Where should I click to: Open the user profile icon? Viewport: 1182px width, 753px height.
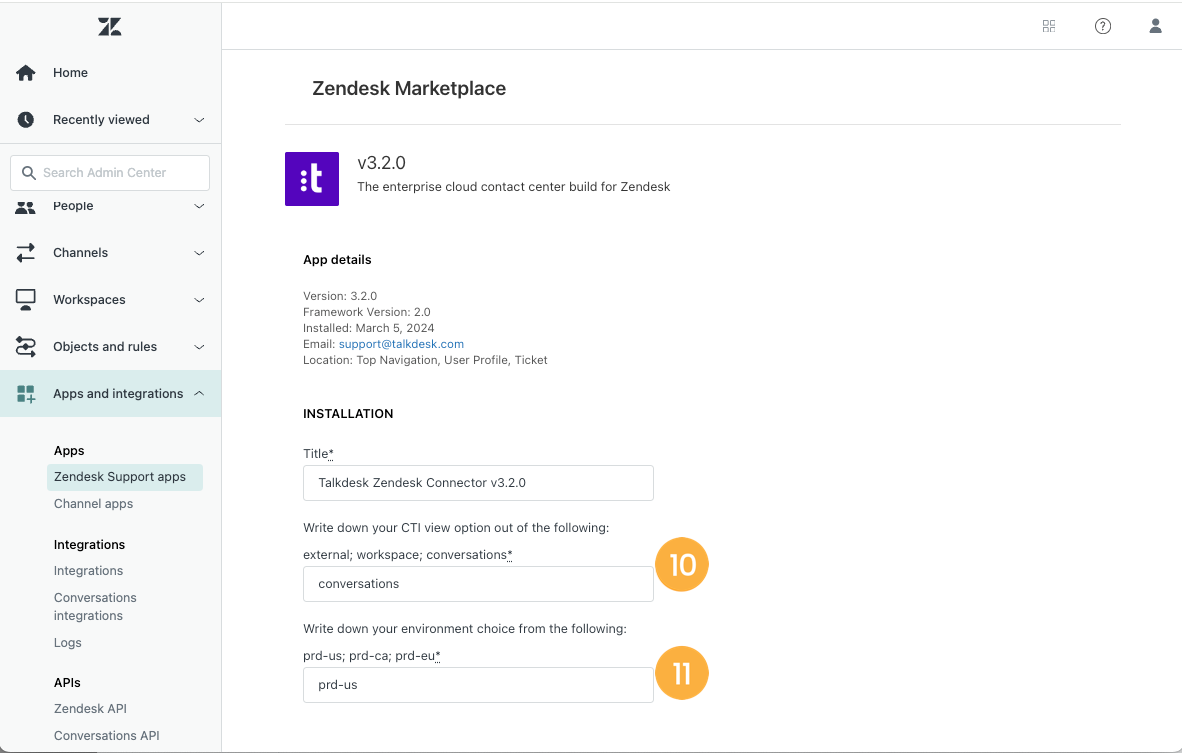point(1155,26)
